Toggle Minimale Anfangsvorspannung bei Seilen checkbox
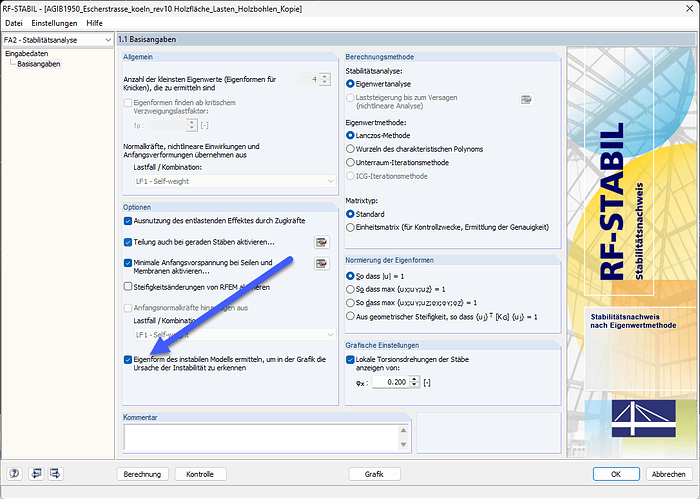Viewport: 700px width, 499px height. [128, 263]
